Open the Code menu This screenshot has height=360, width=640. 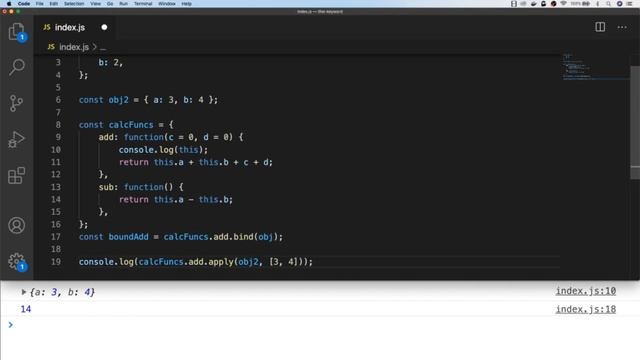pyautogui.click(x=24, y=4)
